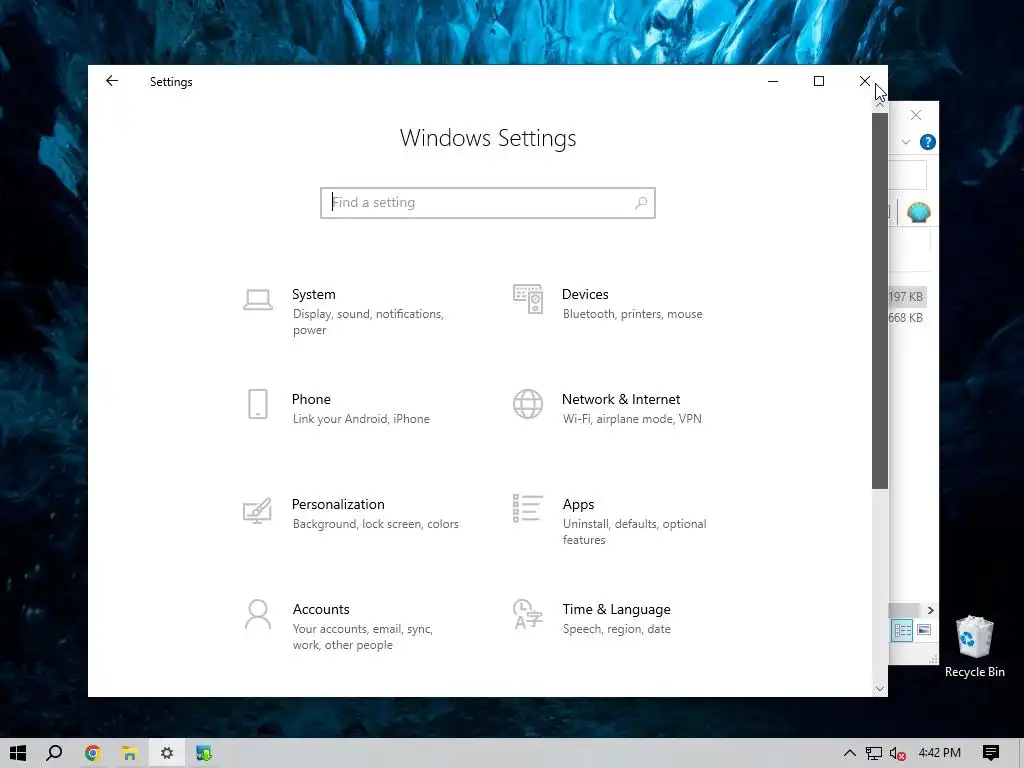
Task: Select the 668 KB file size entry
Action: pos(906,318)
